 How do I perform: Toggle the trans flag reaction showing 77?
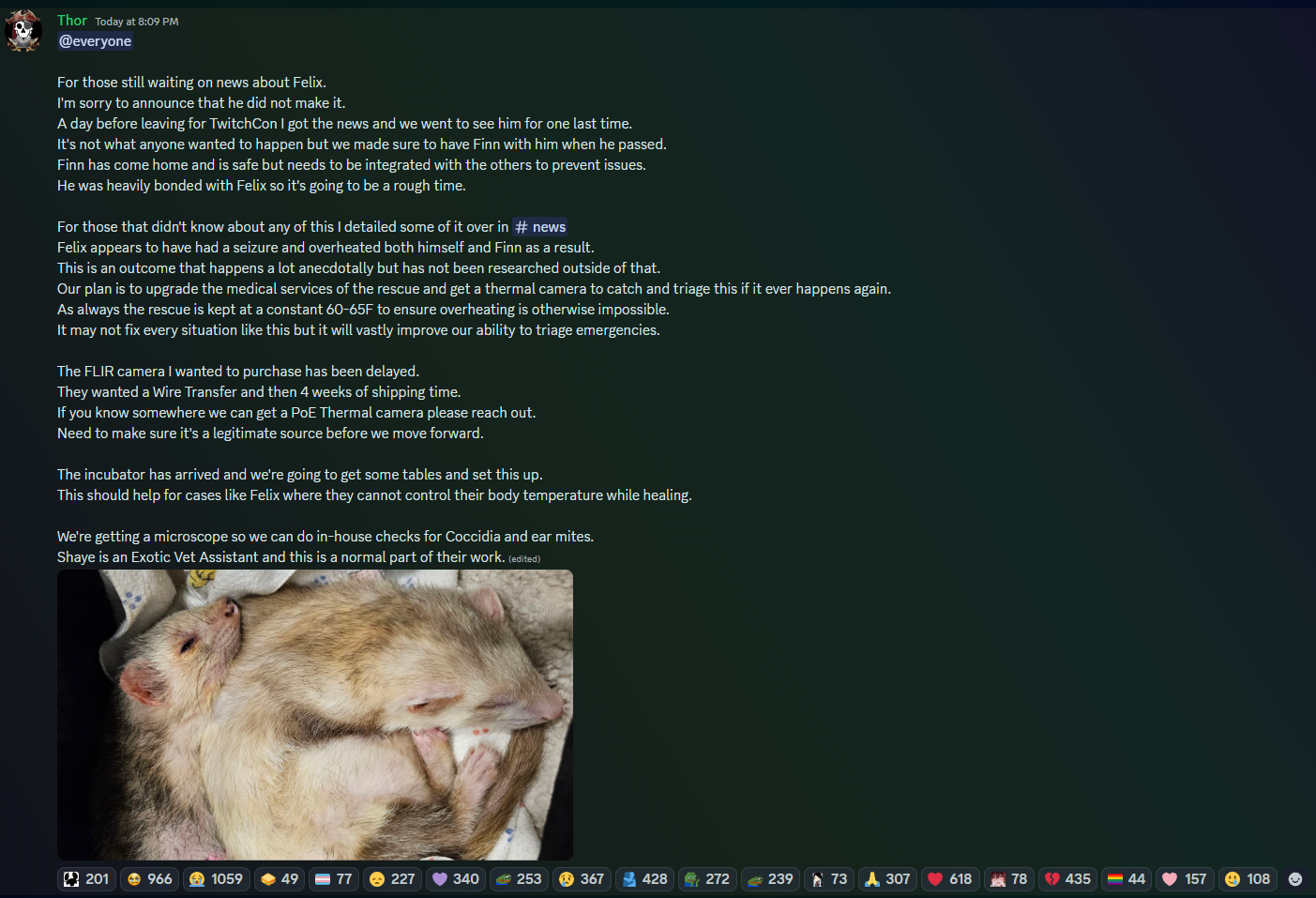pos(334,879)
